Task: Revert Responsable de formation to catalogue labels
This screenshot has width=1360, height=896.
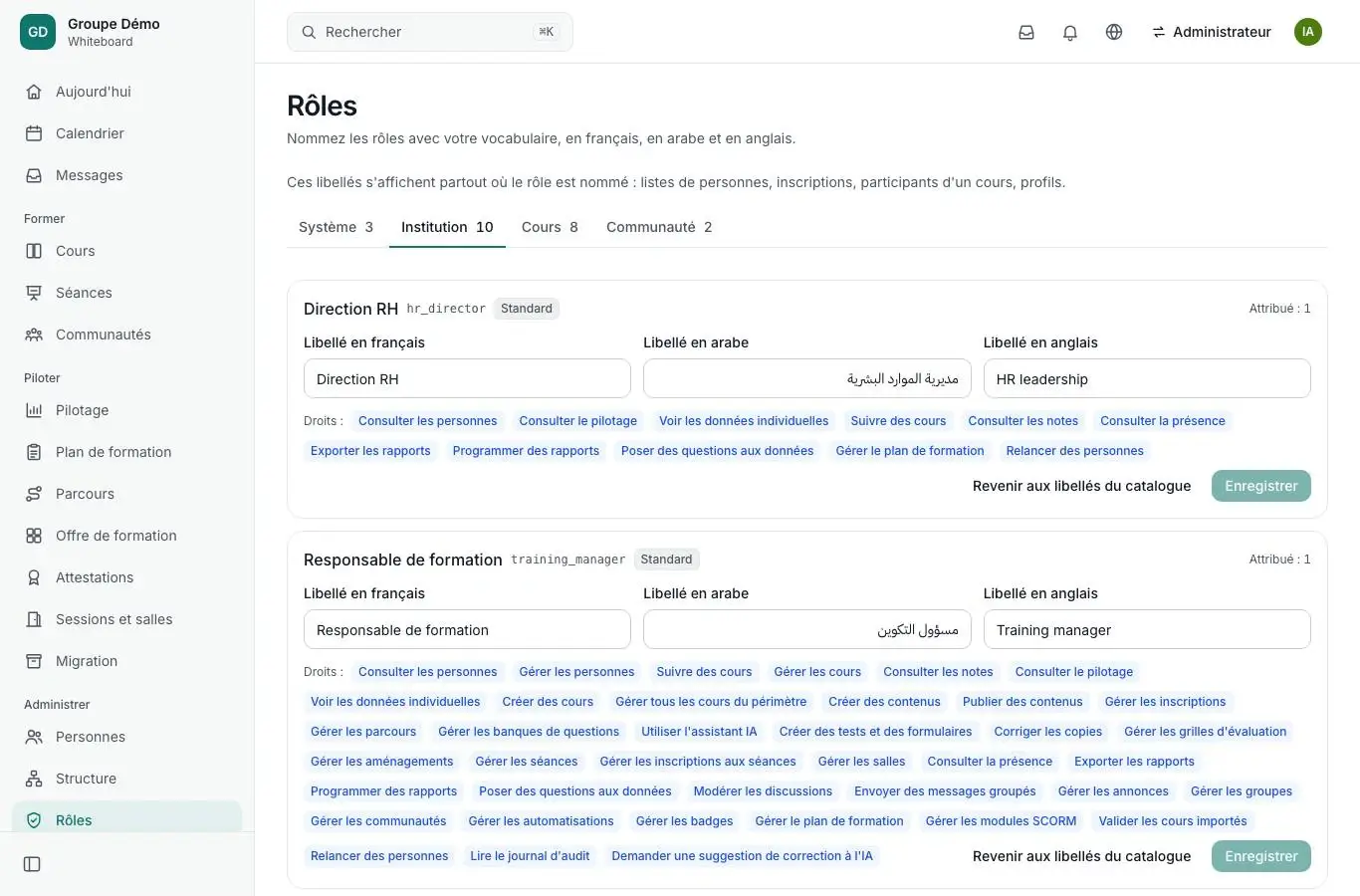Action: click(1081, 856)
